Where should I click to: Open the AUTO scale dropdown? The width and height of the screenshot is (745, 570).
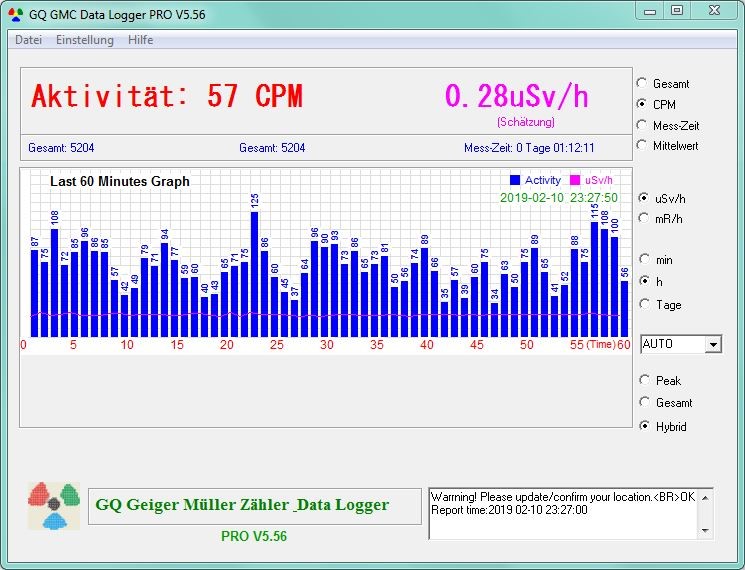click(713, 344)
